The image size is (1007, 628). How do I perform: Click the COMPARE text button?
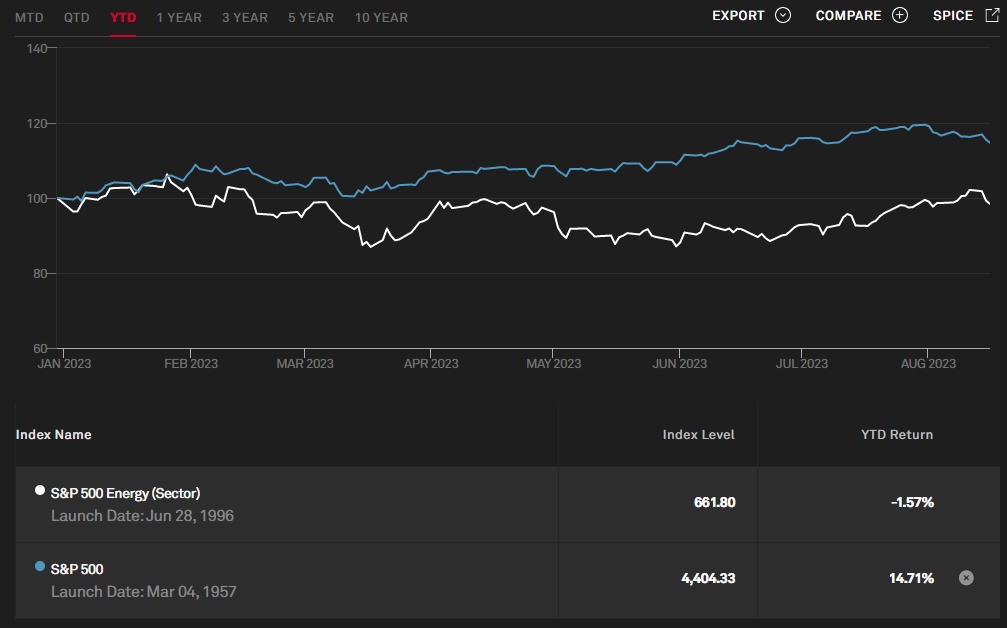848,16
